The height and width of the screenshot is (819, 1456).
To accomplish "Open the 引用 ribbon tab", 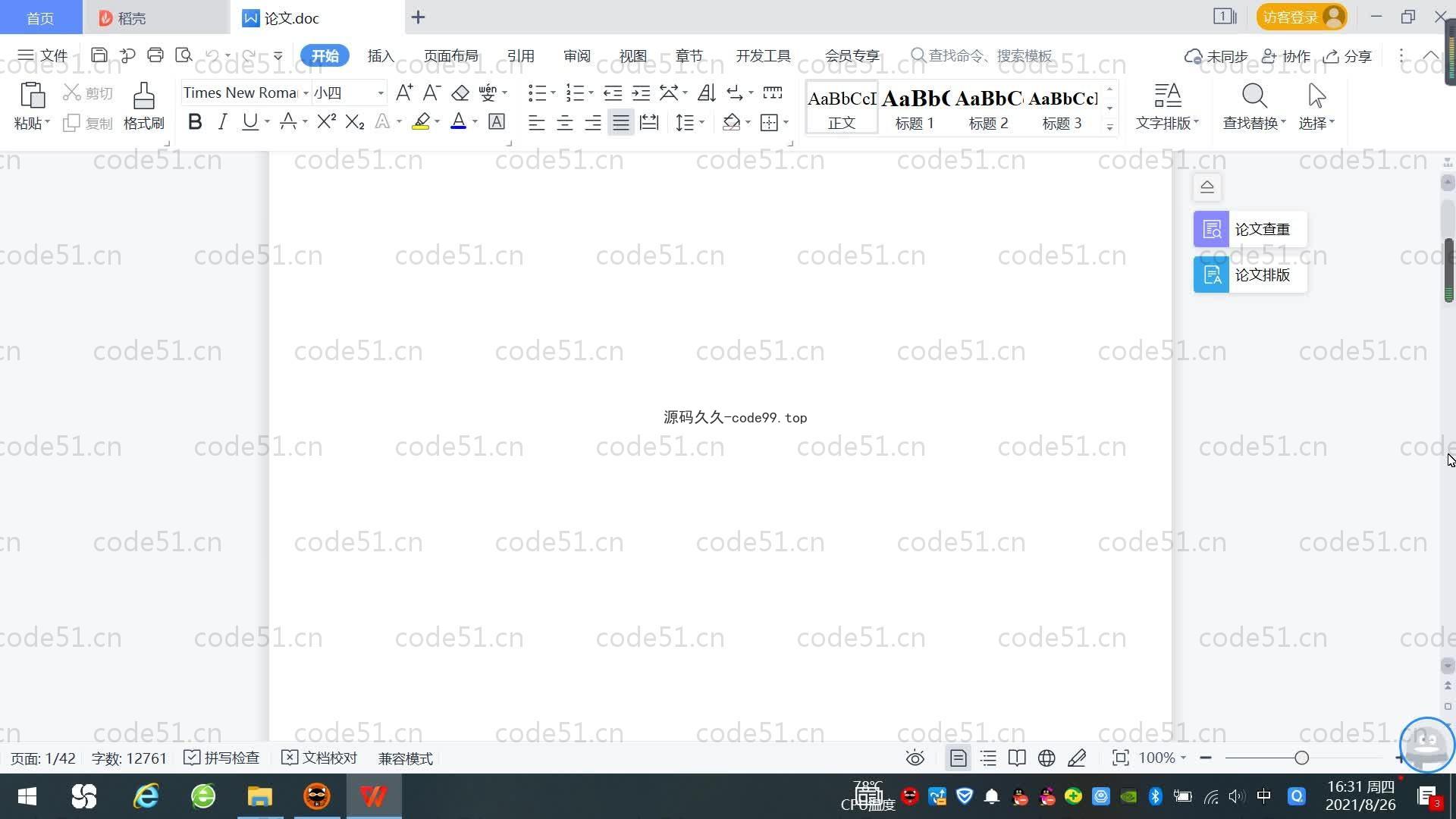I will [x=520, y=56].
